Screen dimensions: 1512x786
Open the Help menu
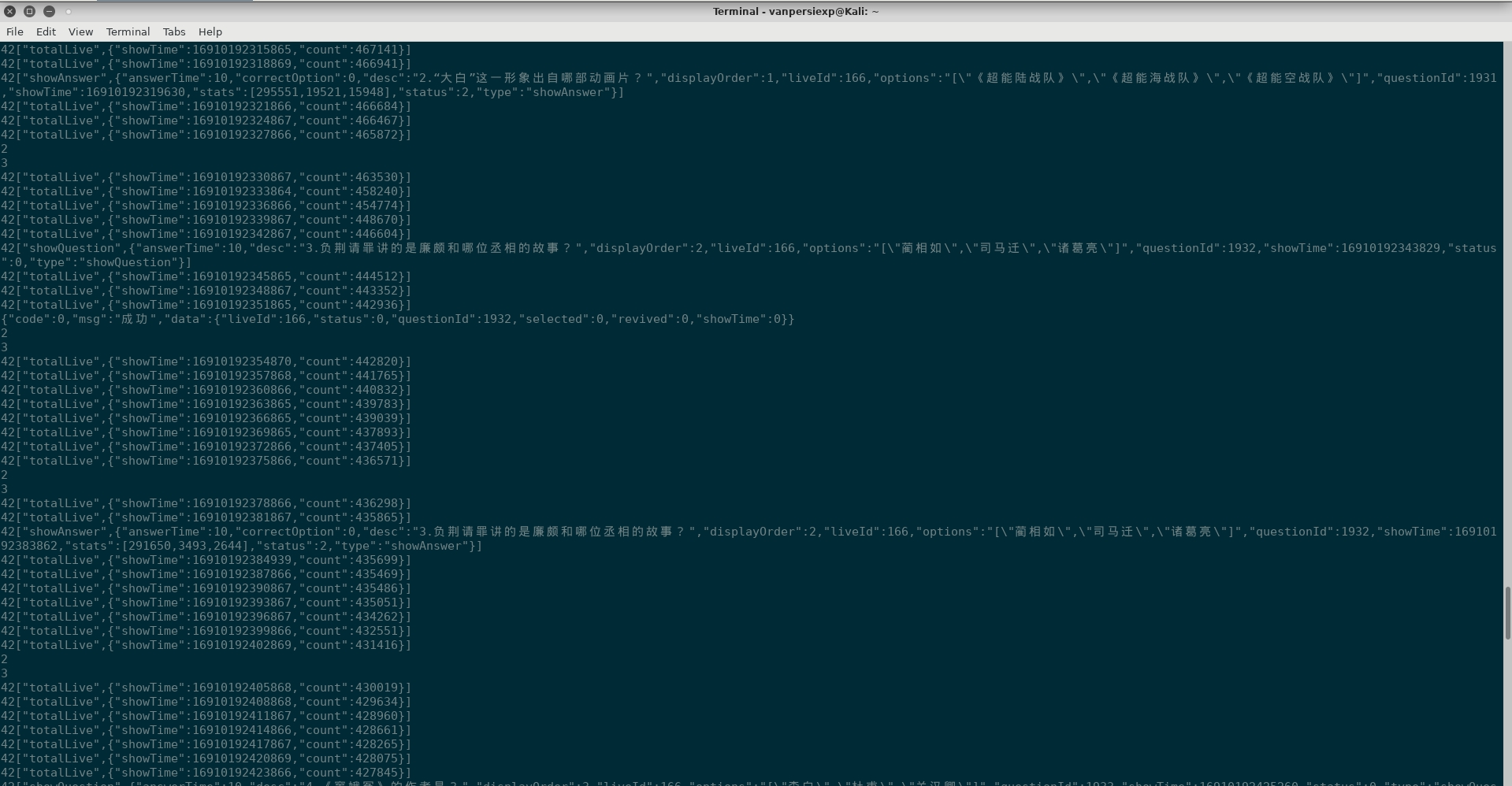coord(210,32)
